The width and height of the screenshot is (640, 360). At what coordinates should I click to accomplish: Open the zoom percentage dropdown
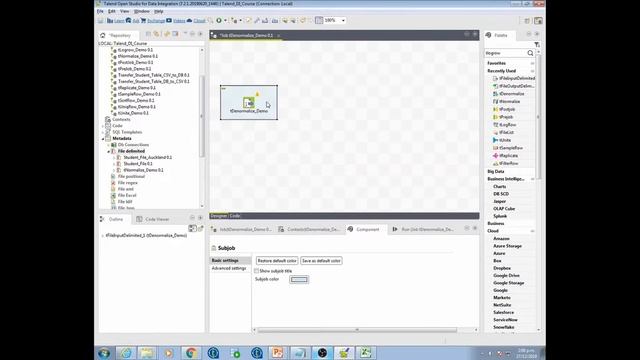[343, 20]
